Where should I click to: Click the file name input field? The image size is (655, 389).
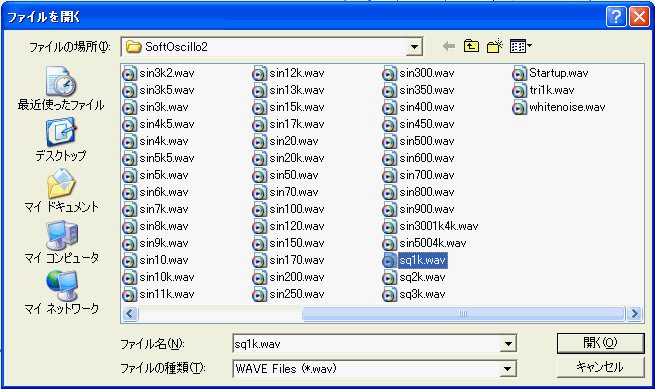[x=367, y=344]
